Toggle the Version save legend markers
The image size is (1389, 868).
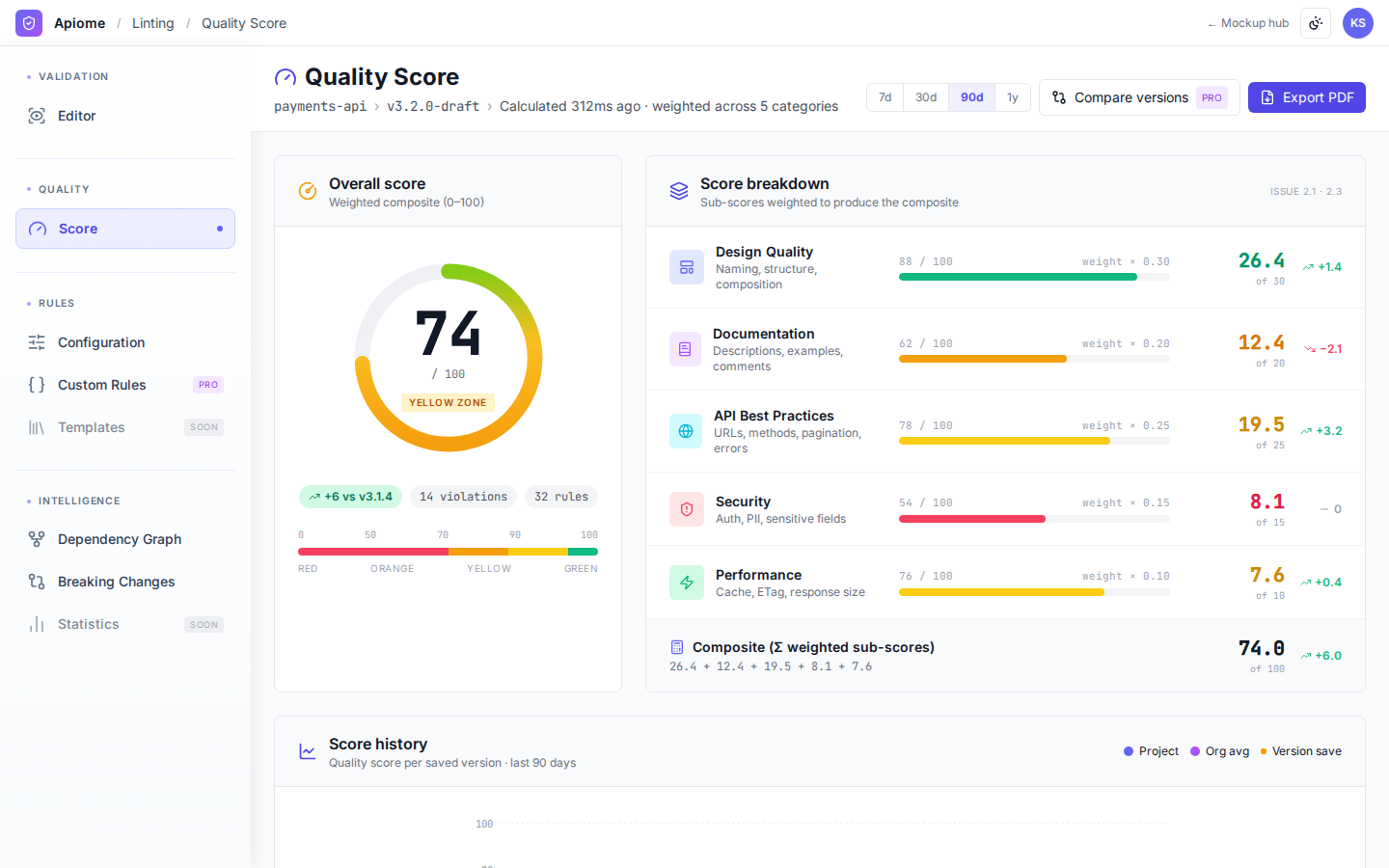tap(1300, 751)
